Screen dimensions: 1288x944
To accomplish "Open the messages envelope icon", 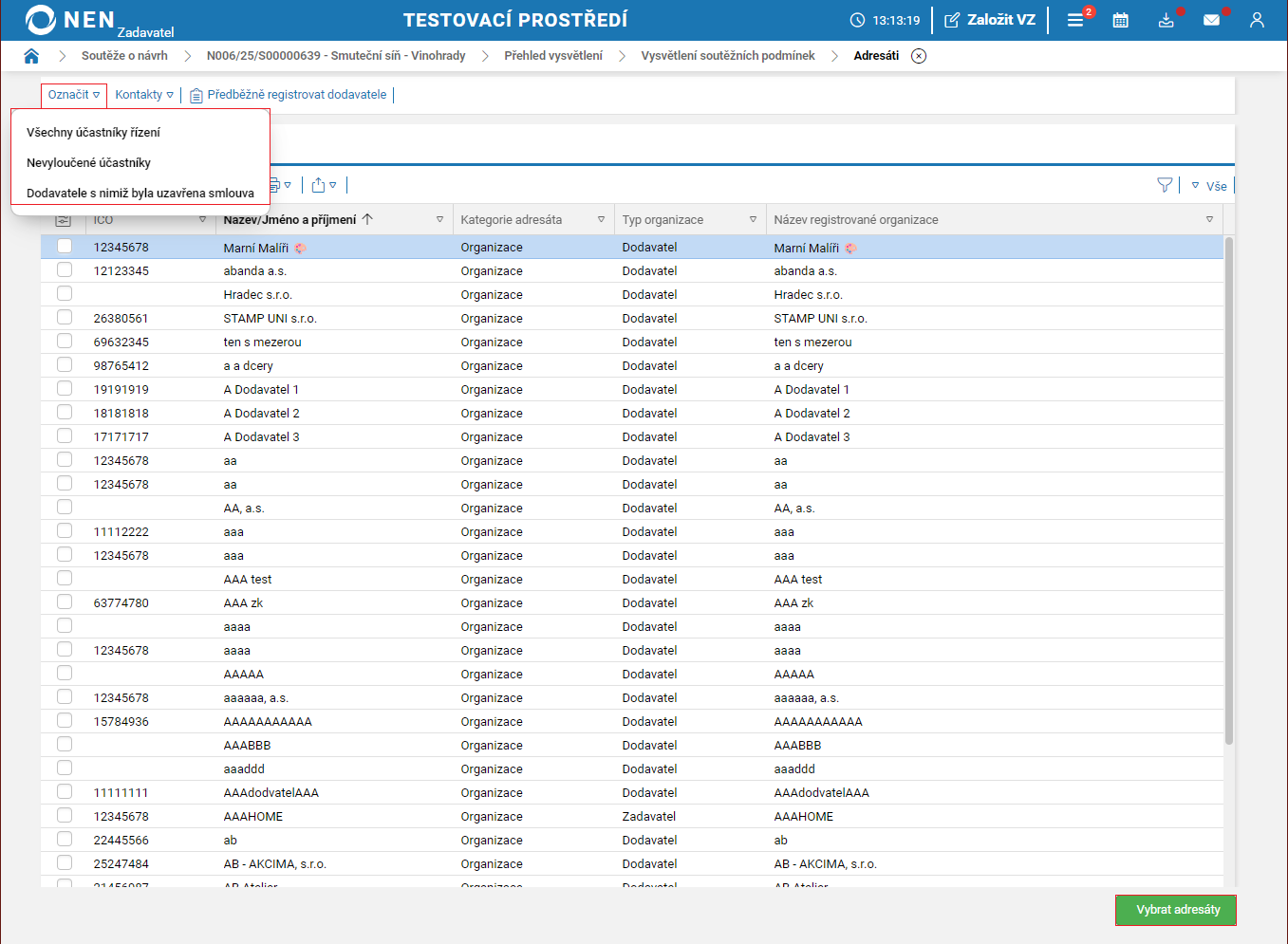I will (x=1211, y=20).
